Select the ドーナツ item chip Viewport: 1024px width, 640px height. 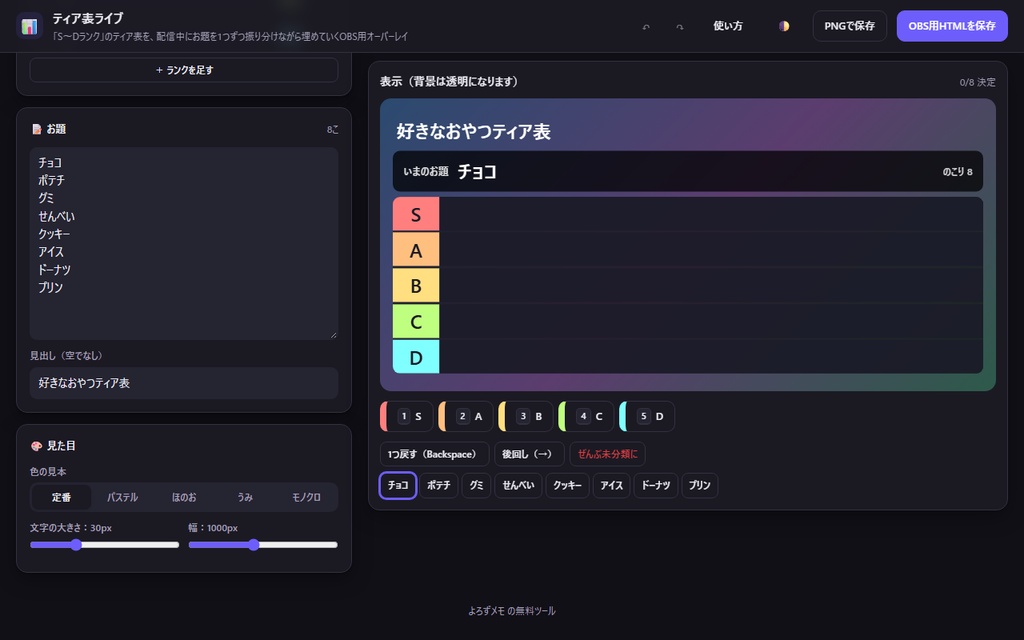pyautogui.click(x=656, y=485)
